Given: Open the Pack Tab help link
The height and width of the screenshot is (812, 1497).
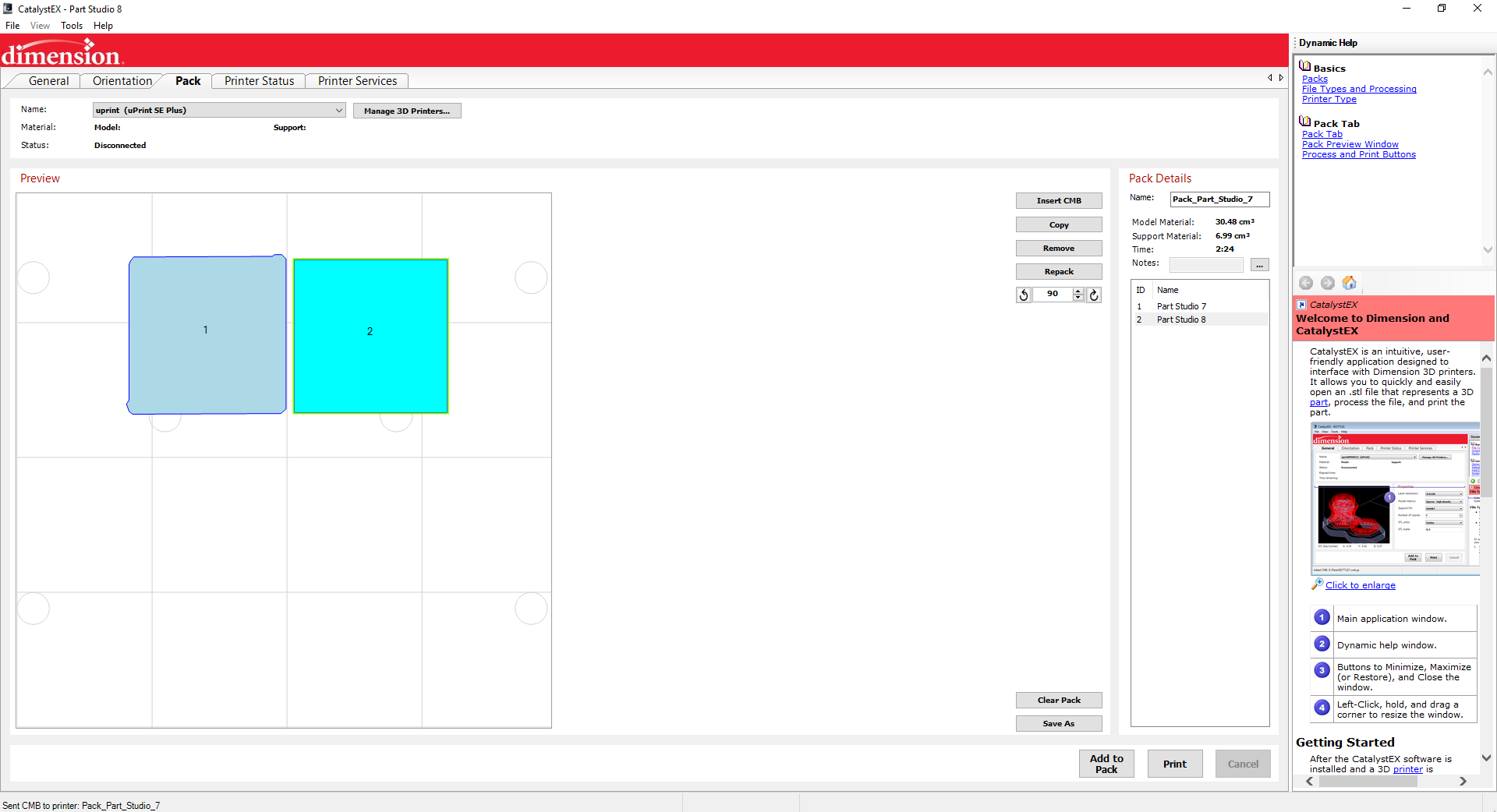Looking at the screenshot, I should tap(1322, 134).
